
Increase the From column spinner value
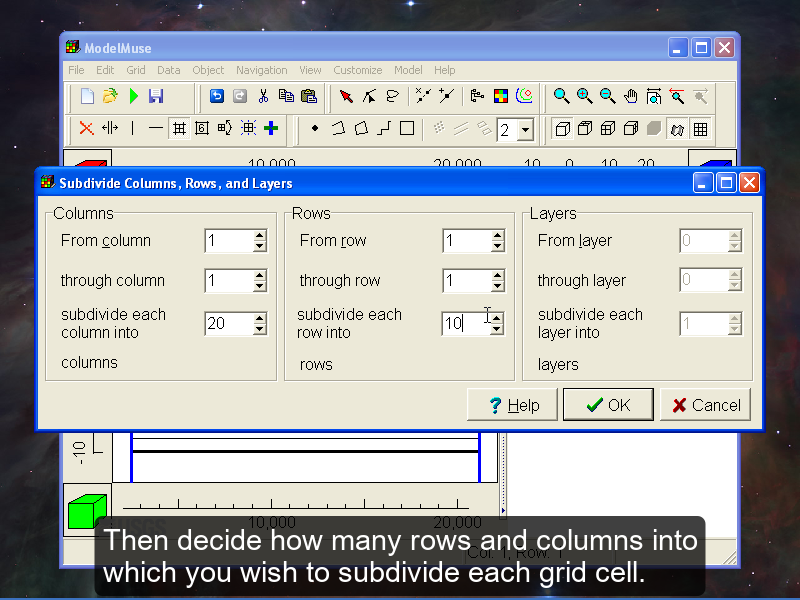pyautogui.click(x=260, y=236)
